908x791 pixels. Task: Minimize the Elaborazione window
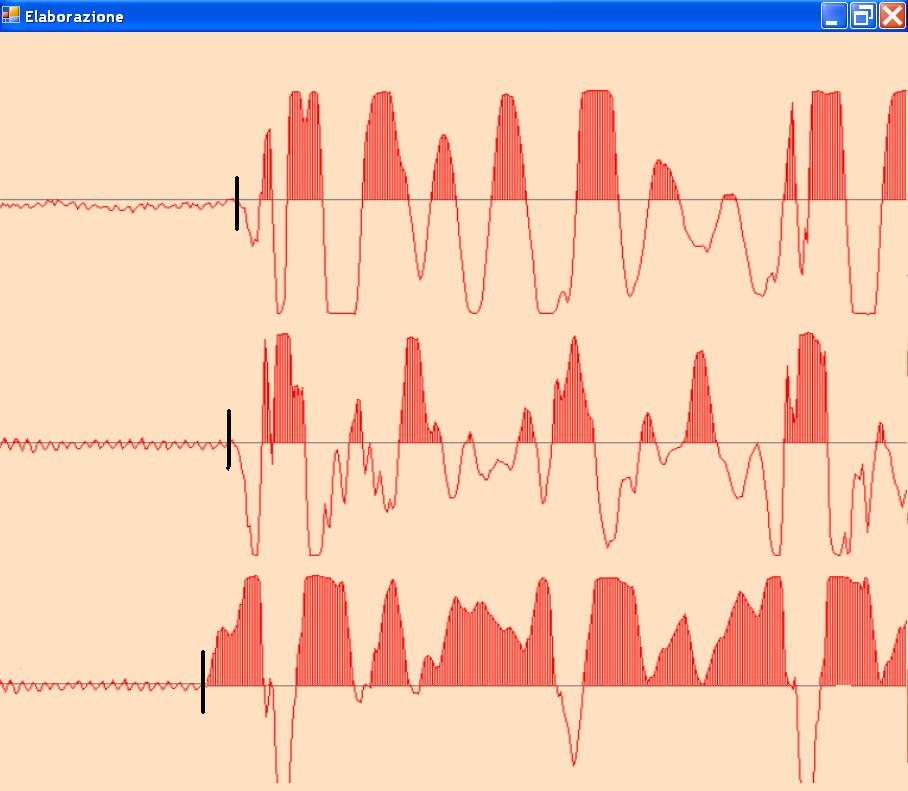click(x=834, y=16)
